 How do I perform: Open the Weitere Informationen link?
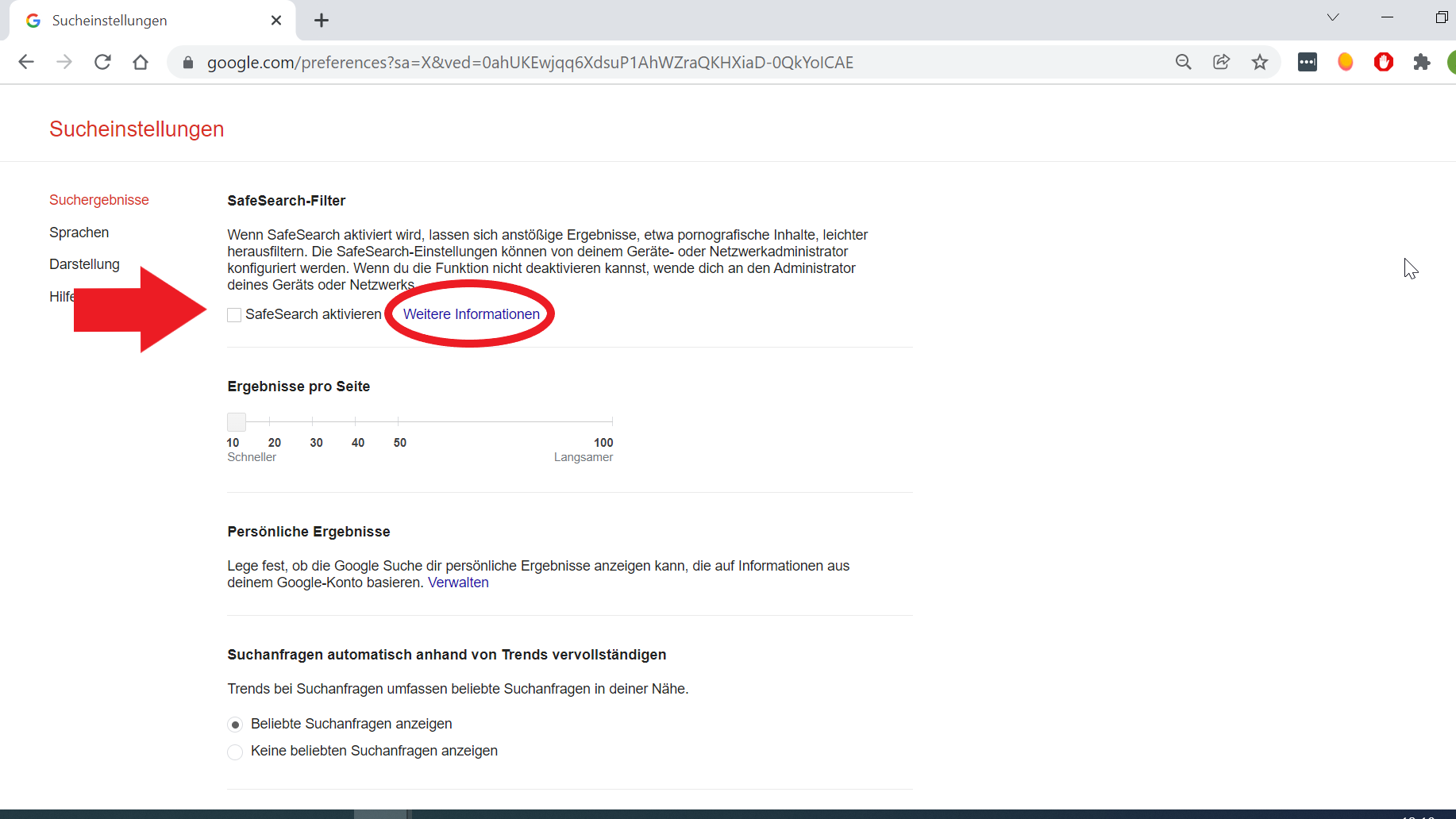(472, 314)
